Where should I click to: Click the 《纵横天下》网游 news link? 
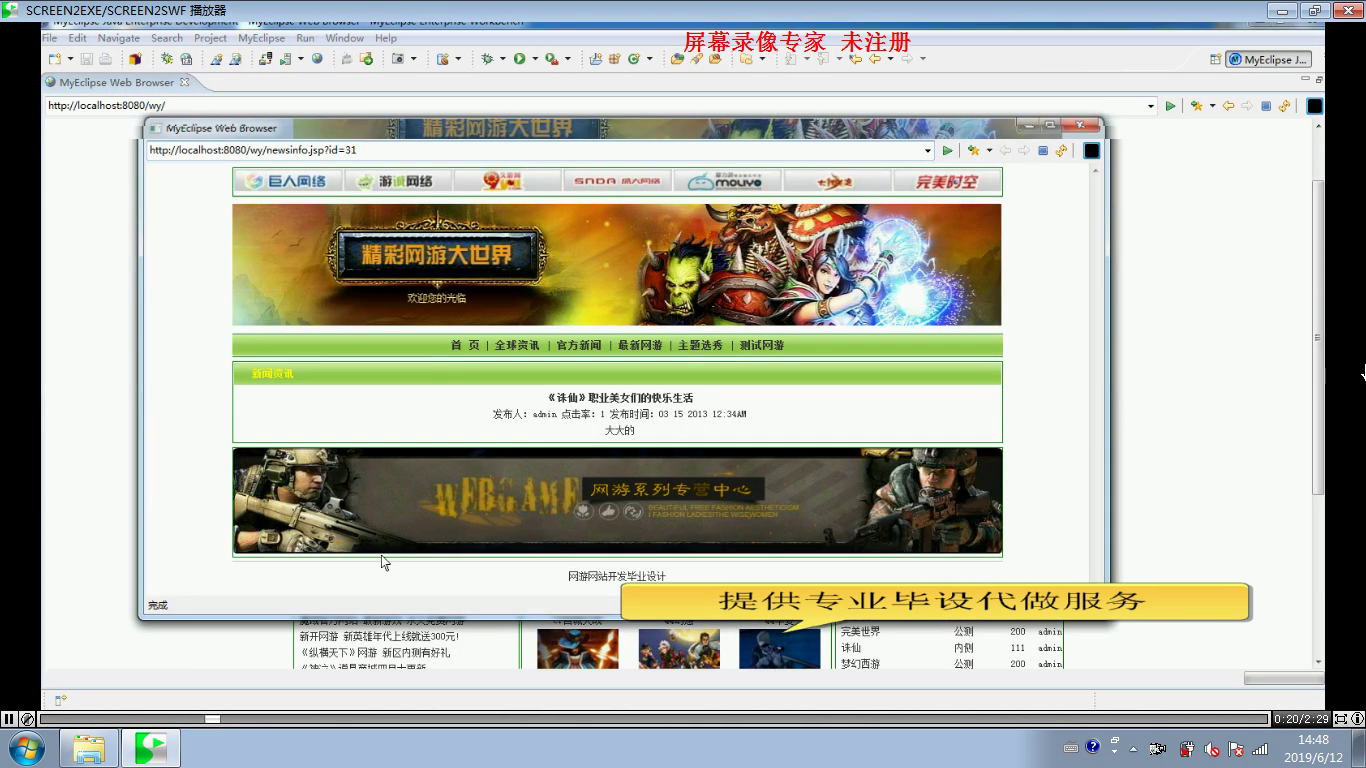tap(374, 652)
